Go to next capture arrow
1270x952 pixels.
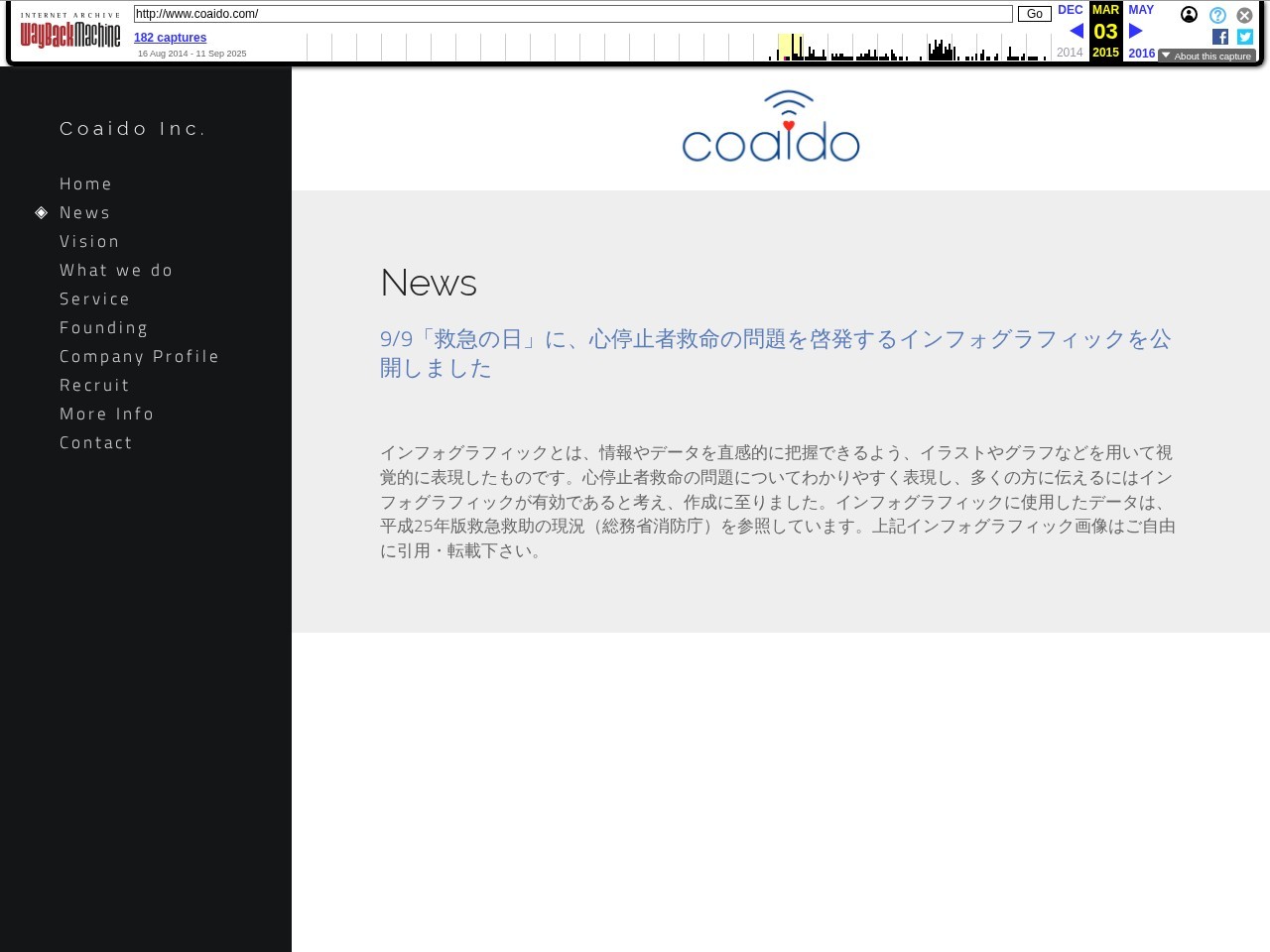pyautogui.click(x=1136, y=31)
